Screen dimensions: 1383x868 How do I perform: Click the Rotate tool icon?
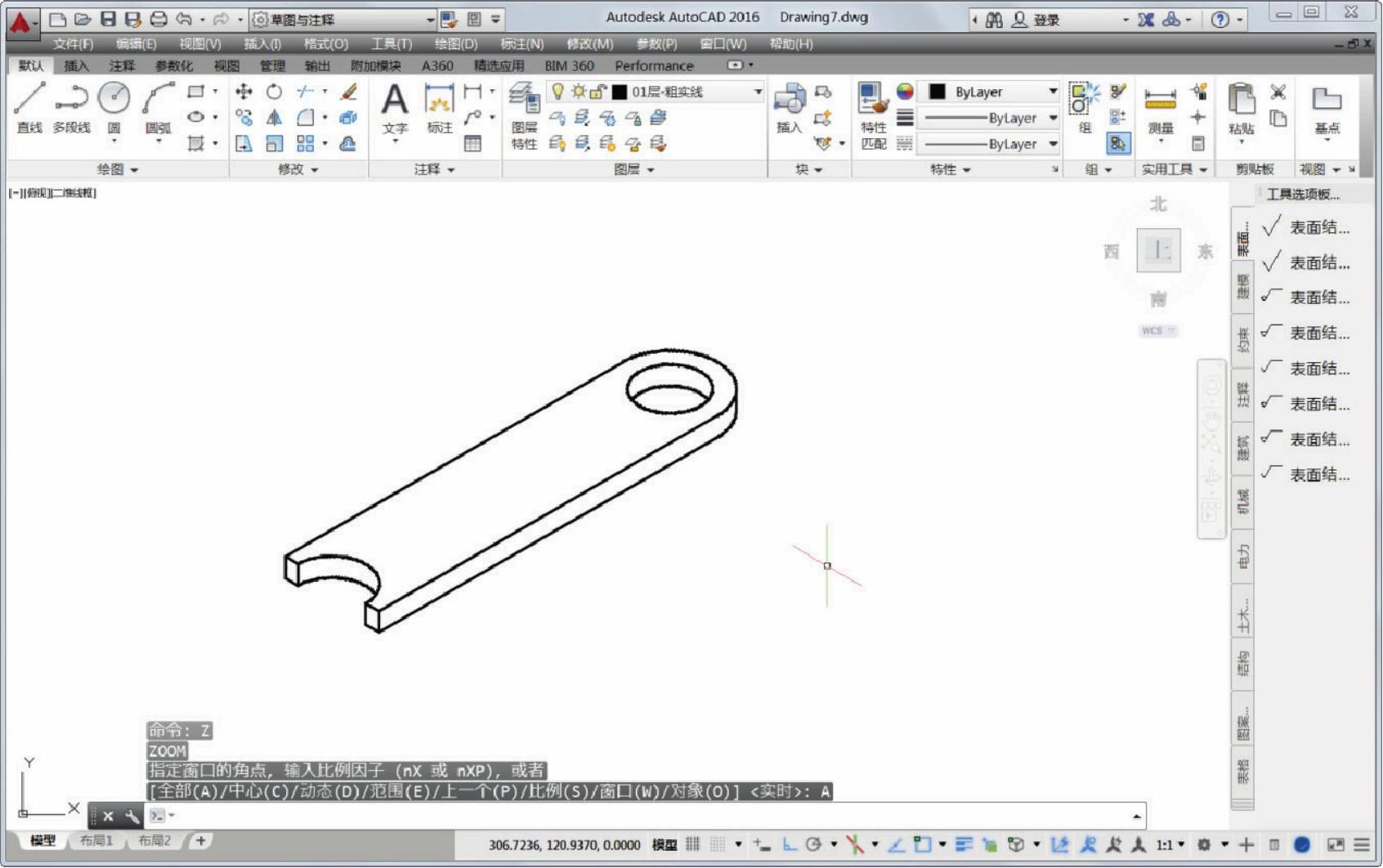[x=274, y=92]
